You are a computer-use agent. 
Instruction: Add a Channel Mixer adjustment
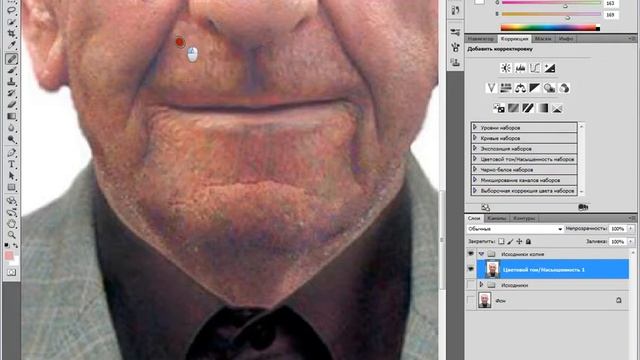564,88
